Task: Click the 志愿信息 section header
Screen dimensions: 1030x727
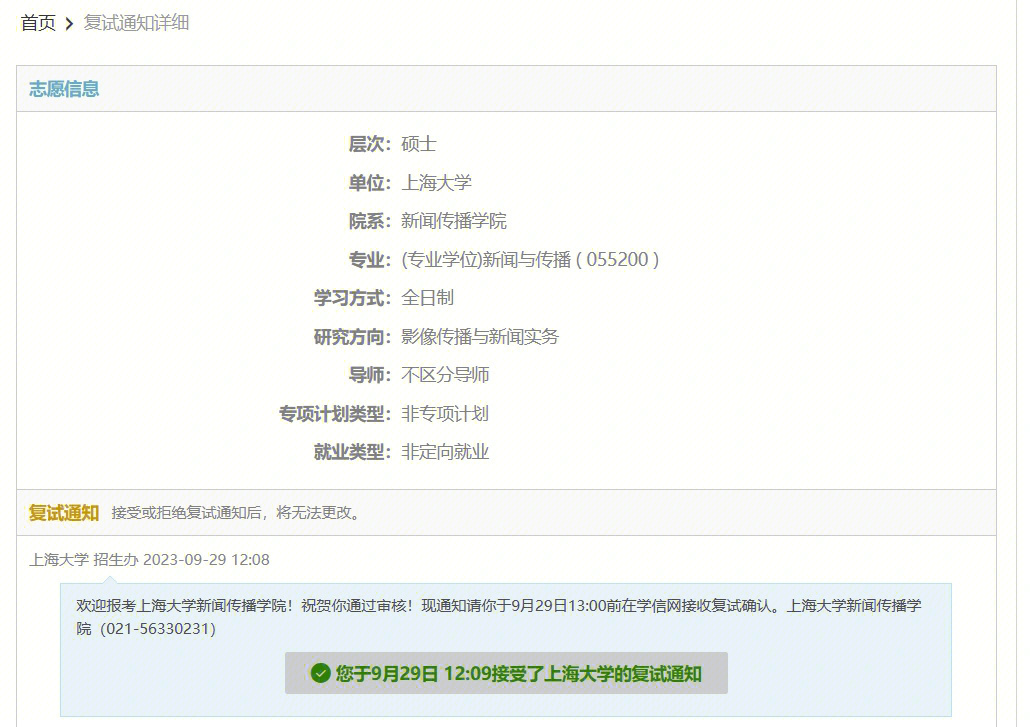Action: (64, 89)
